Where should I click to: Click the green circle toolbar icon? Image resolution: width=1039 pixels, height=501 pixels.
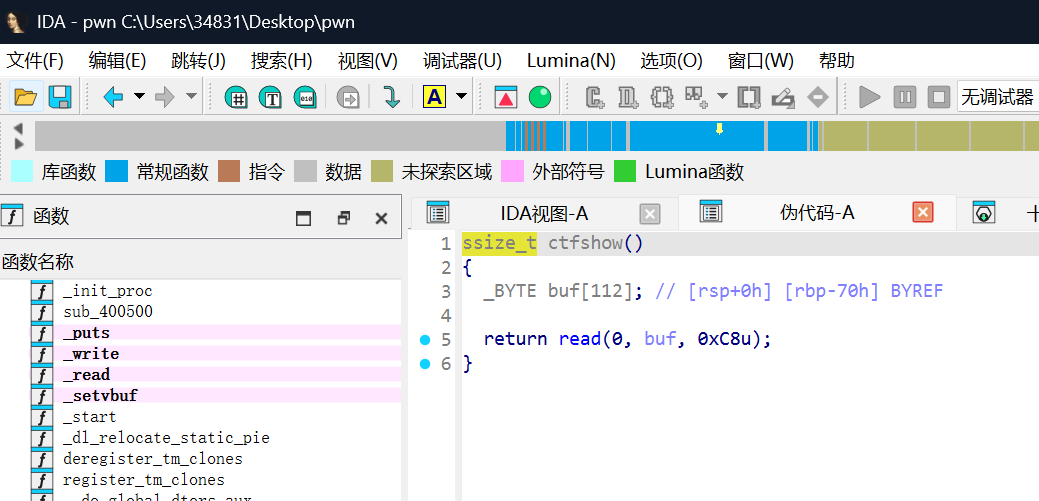540,97
